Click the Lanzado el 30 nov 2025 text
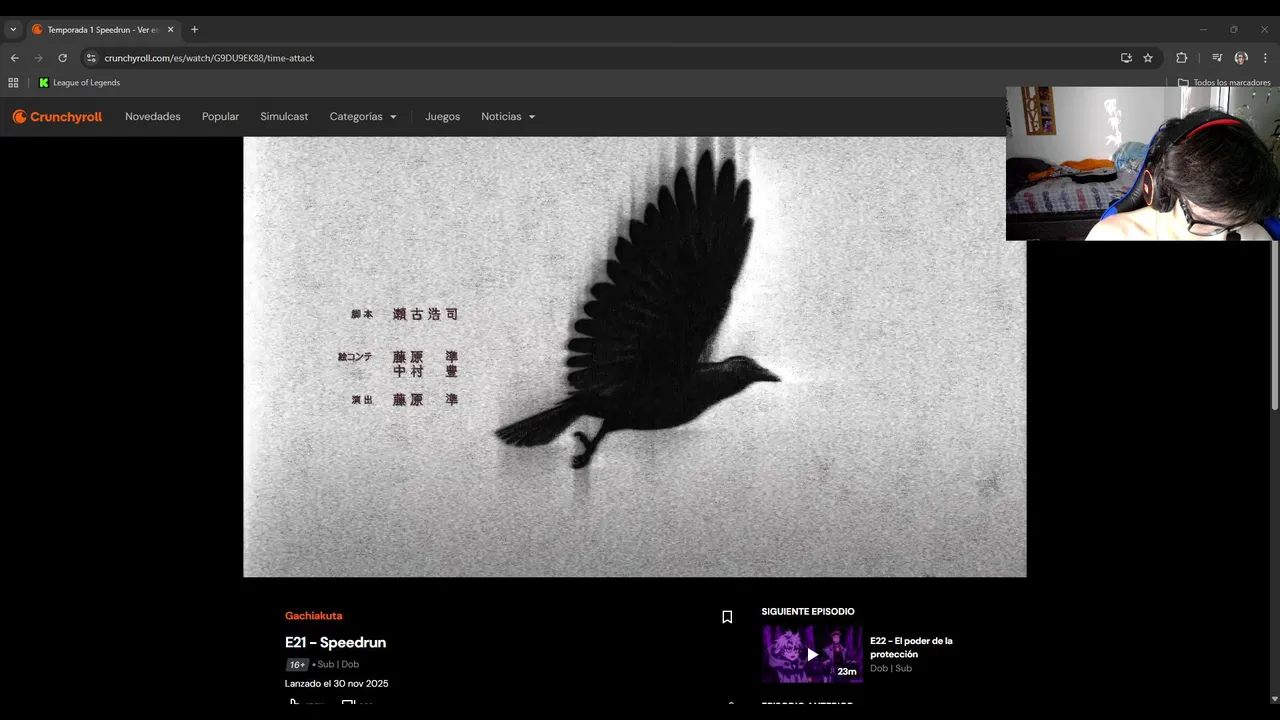 336,684
